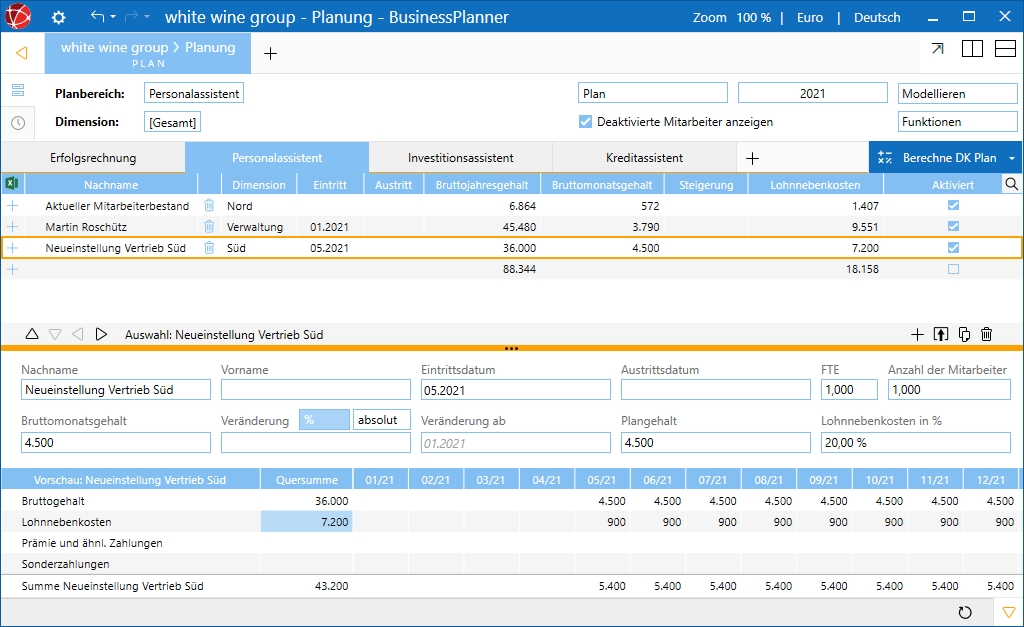This screenshot has height=627, width=1024.
Task: Click the search magnifier in table header
Action: tap(1011, 184)
